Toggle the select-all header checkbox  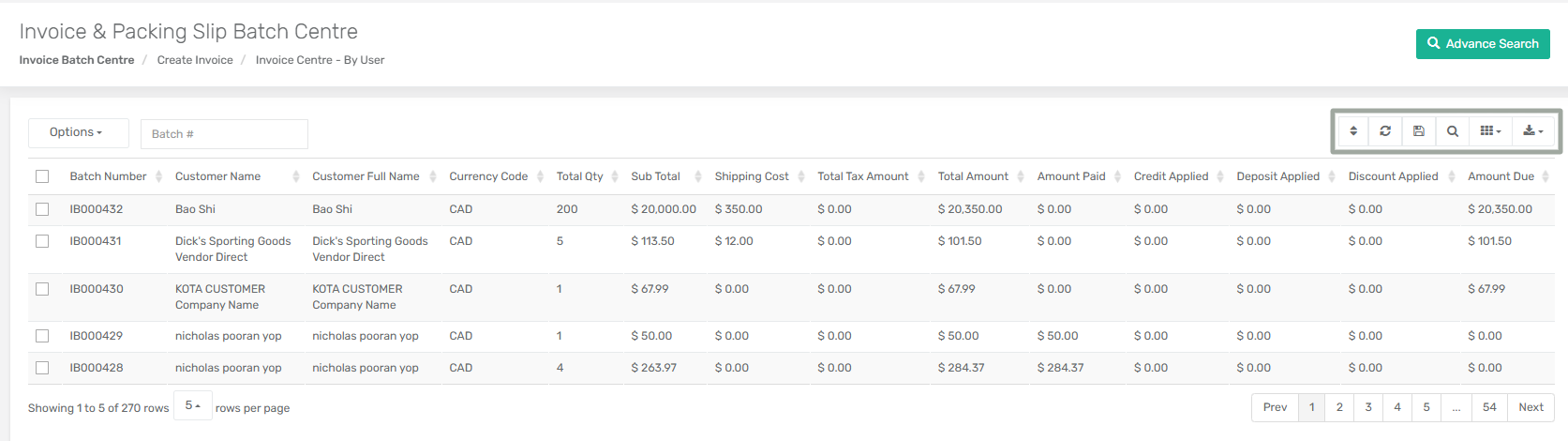click(x=42, y=176)
